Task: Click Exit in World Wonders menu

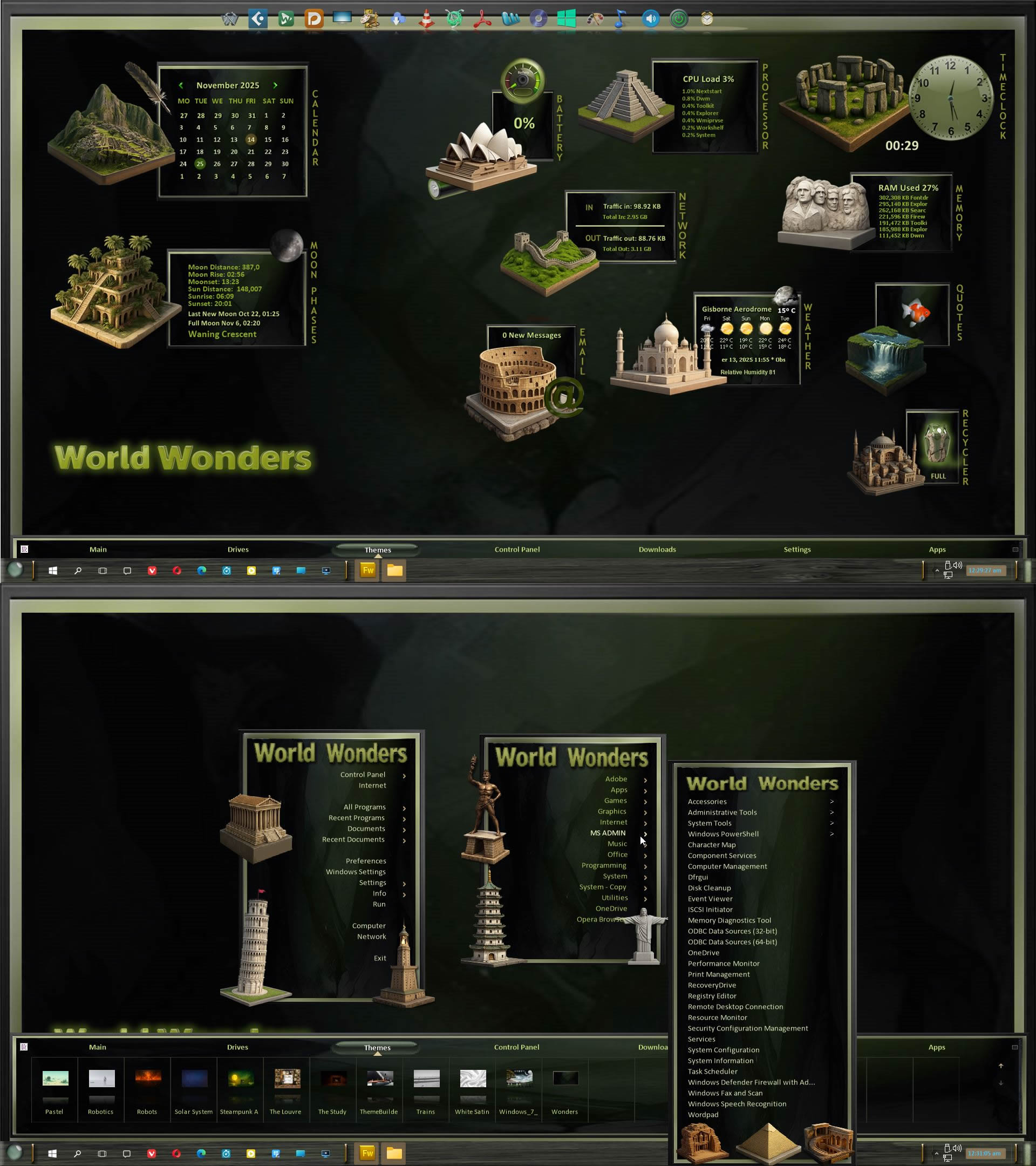Action: pyautogui.click(x=380, y=958)
